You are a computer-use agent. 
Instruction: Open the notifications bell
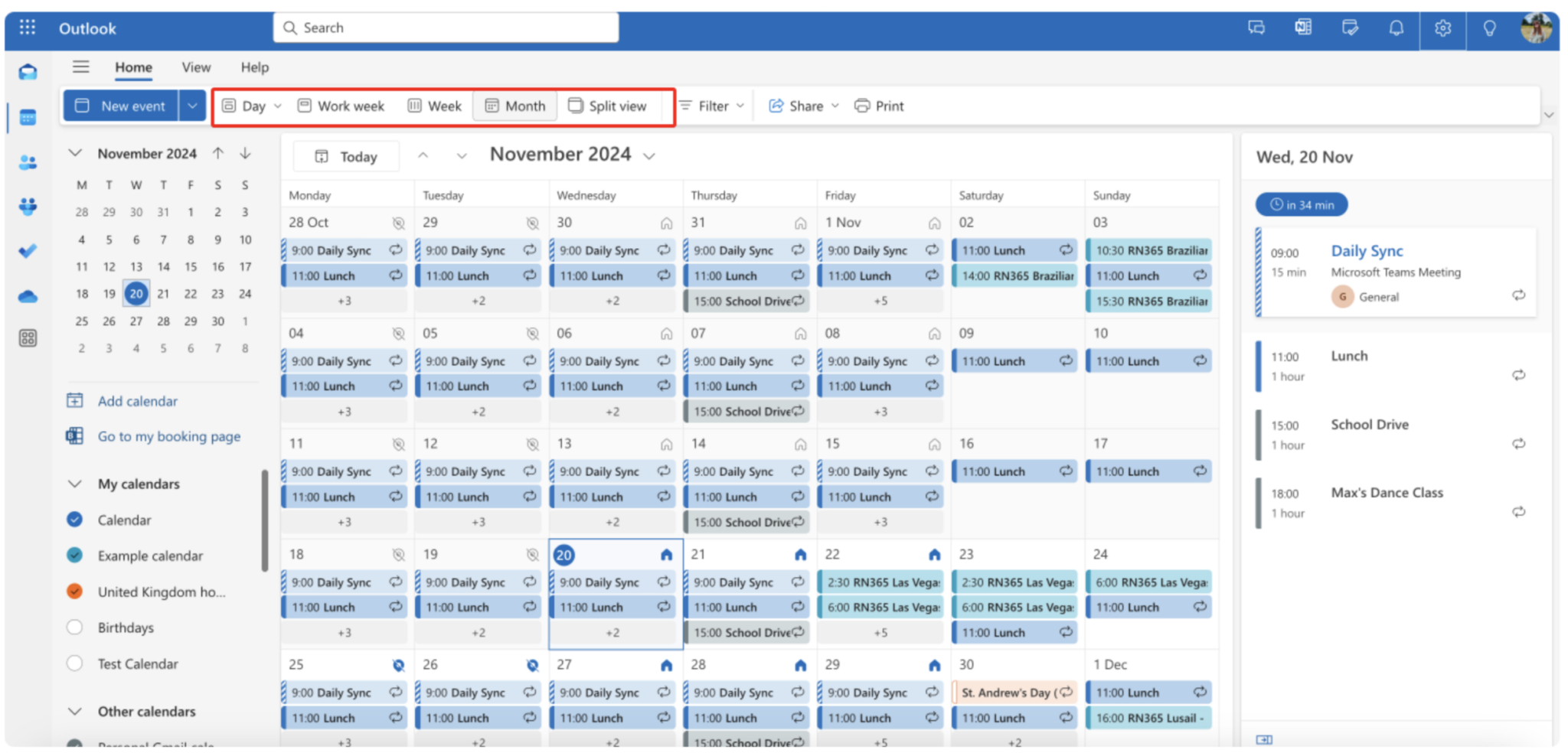1396,28
